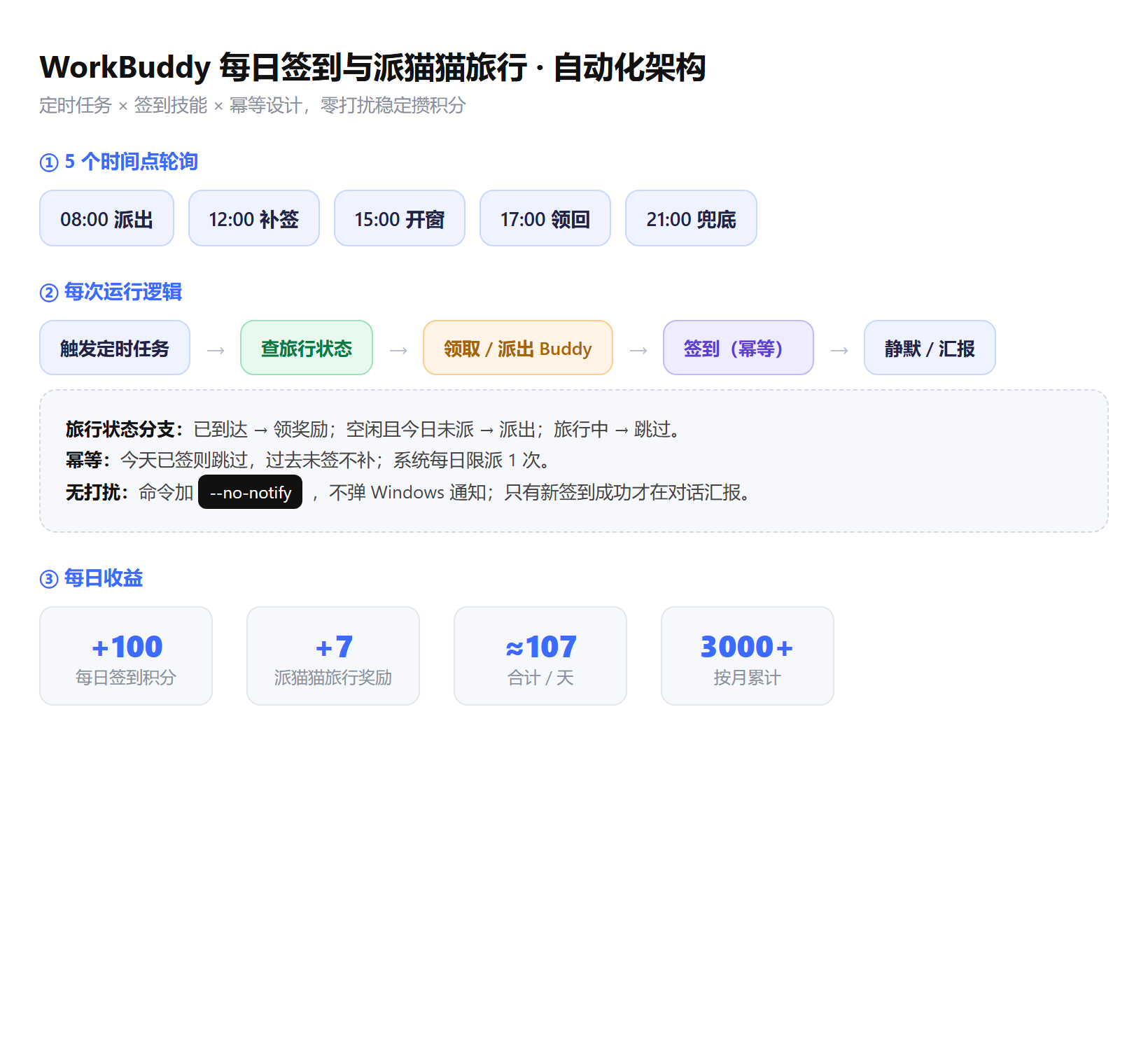The image size is (1148, 1064).
Task: Click the 触发定时任务 flow step
Action: [115, 348]
